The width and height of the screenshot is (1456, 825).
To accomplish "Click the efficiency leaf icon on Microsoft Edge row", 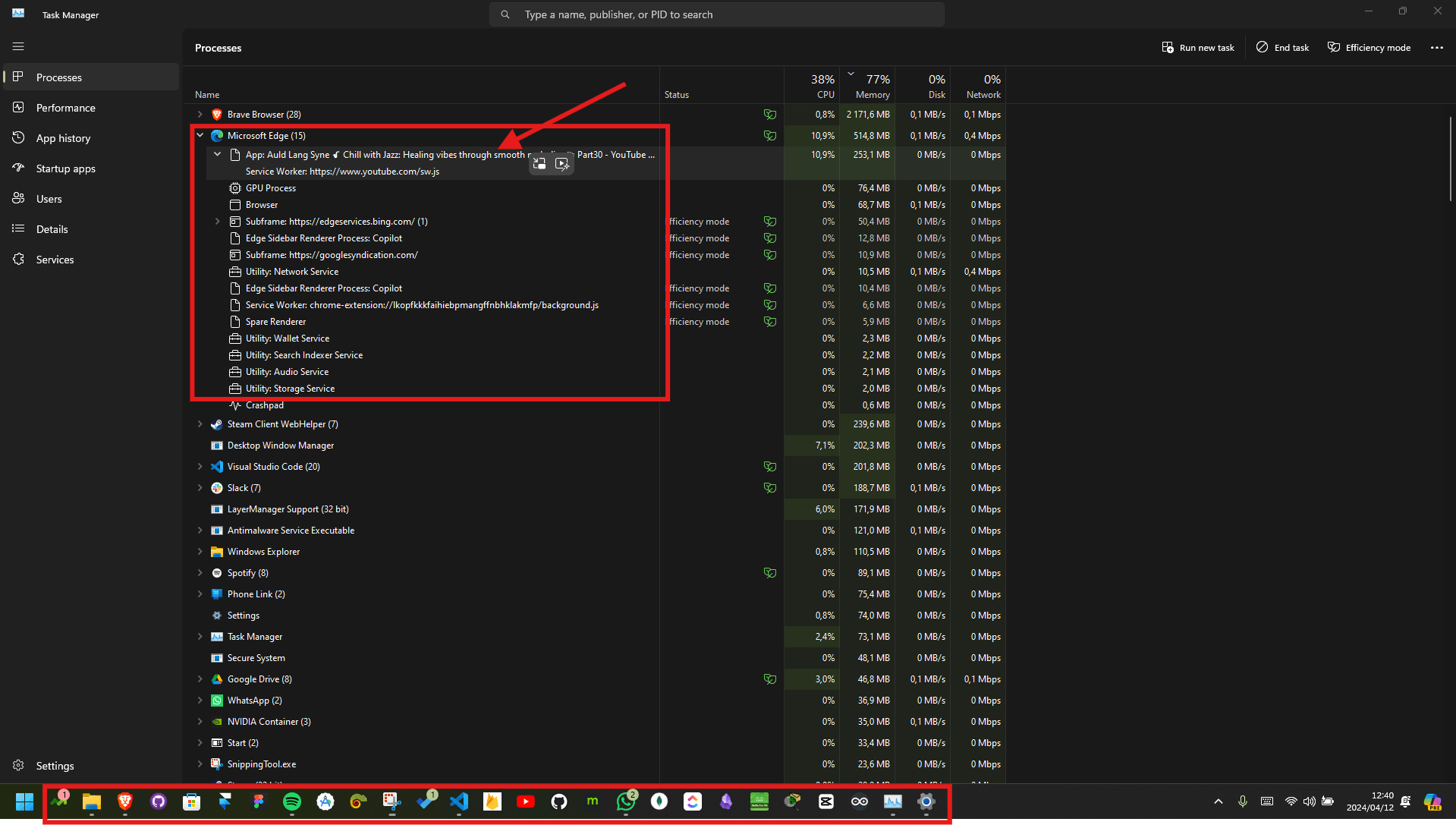I will (x=770, y=135).
